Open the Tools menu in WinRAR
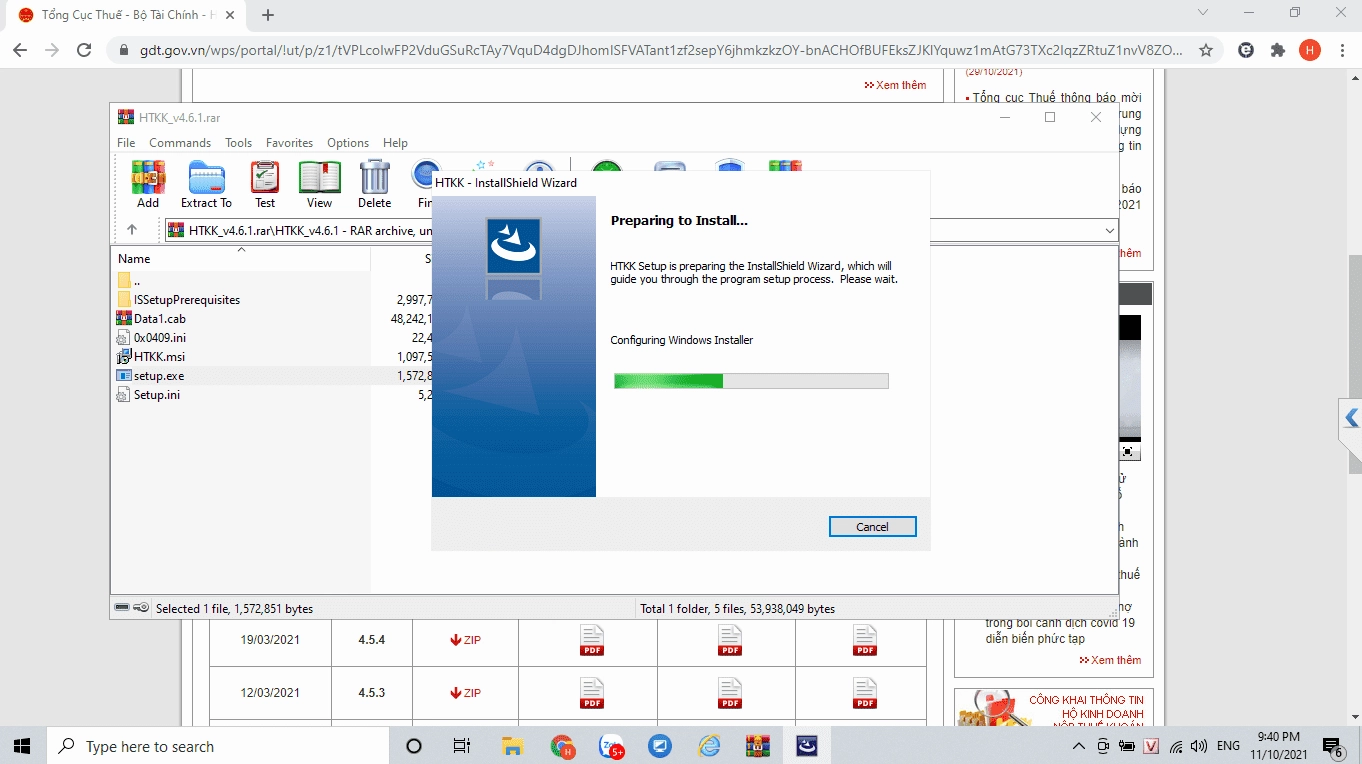 point(238,143)
